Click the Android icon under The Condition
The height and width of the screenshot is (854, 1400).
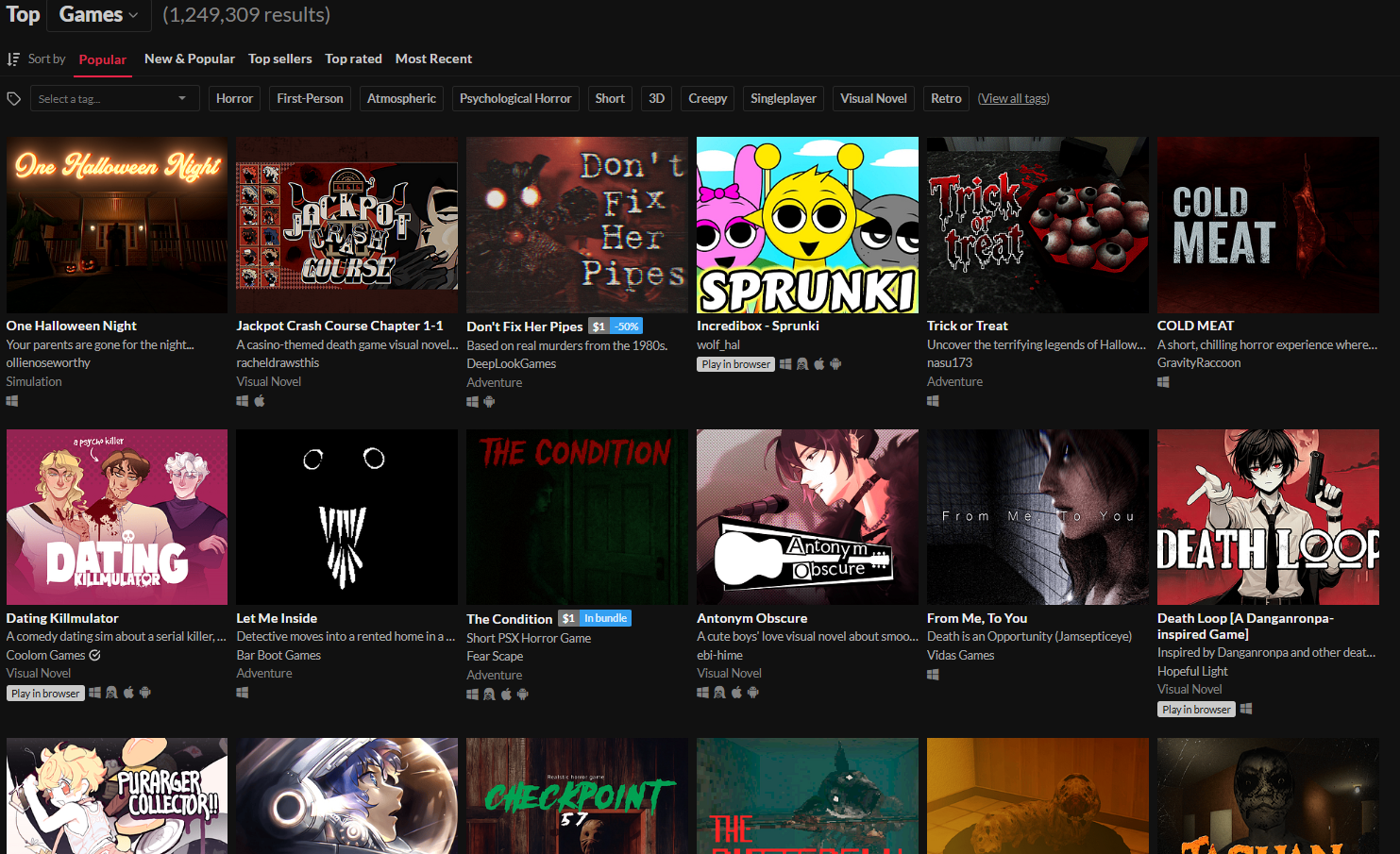[x=523, y=695]
